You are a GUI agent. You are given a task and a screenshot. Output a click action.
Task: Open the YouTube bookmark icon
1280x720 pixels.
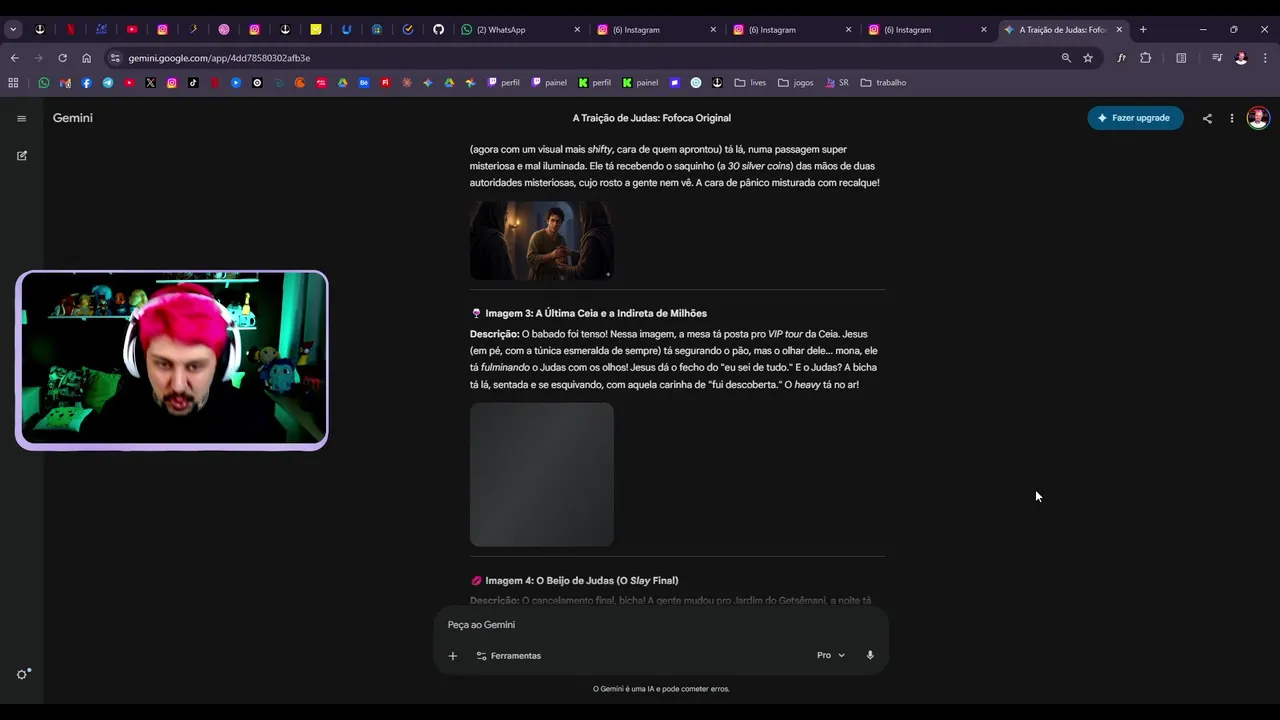[129, 83]
